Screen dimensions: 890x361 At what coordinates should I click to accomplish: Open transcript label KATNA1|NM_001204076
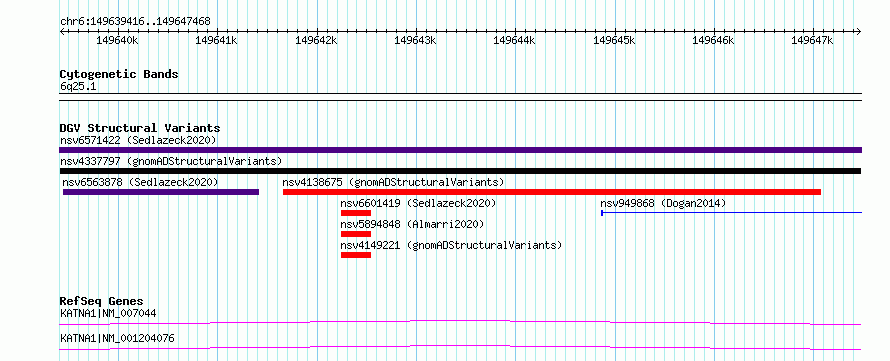[x=117, y=339]
